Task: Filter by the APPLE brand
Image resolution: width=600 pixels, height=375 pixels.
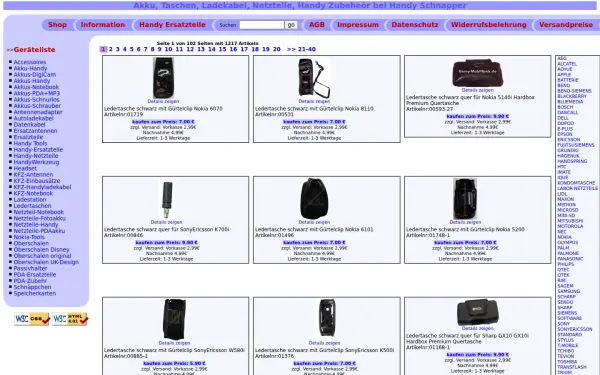Action: pos(564,75)
